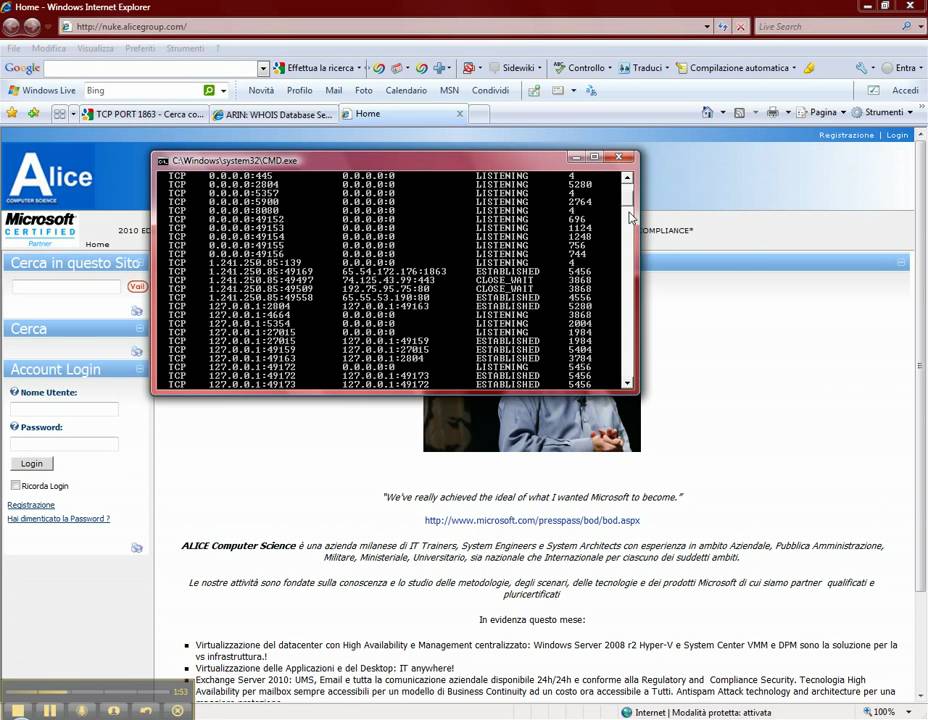Click Hai dimenticato la Password link
928x720 pixels.
tap(59, 518)
